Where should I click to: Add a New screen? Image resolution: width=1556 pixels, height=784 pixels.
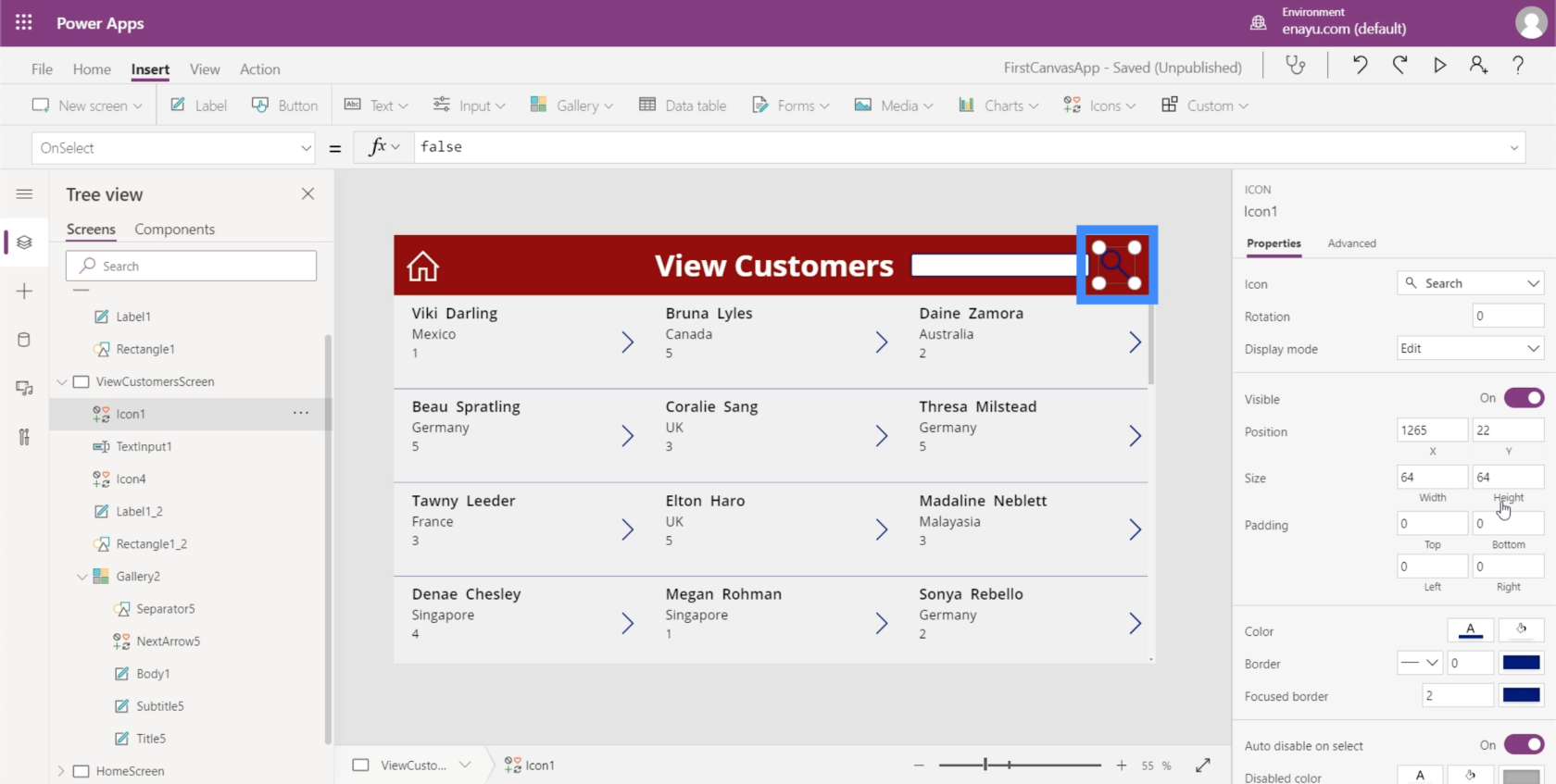(87, 106)
